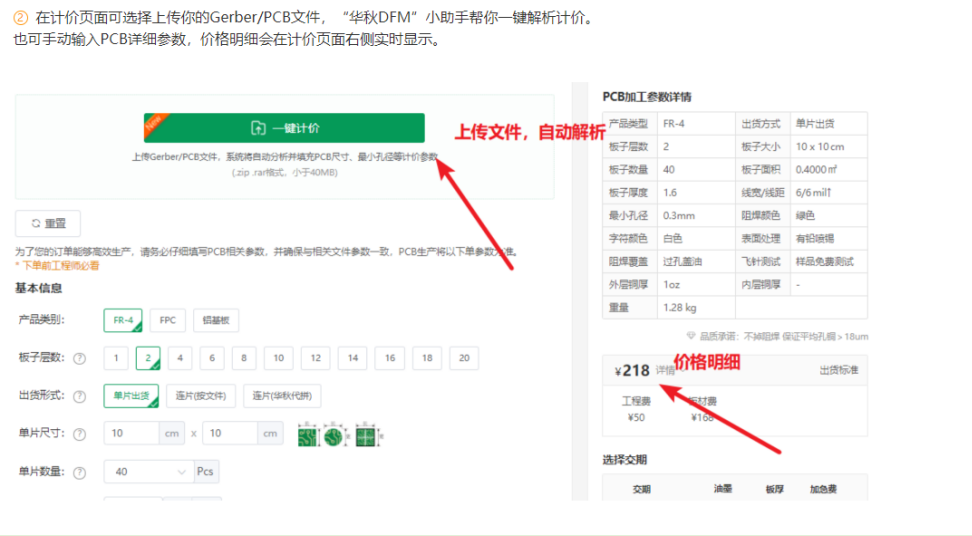Image resolution: width=972 pixels, height=536 pixels.
Task: Open help icon beside 单片尺寸
Action: (x=79, y=434)
